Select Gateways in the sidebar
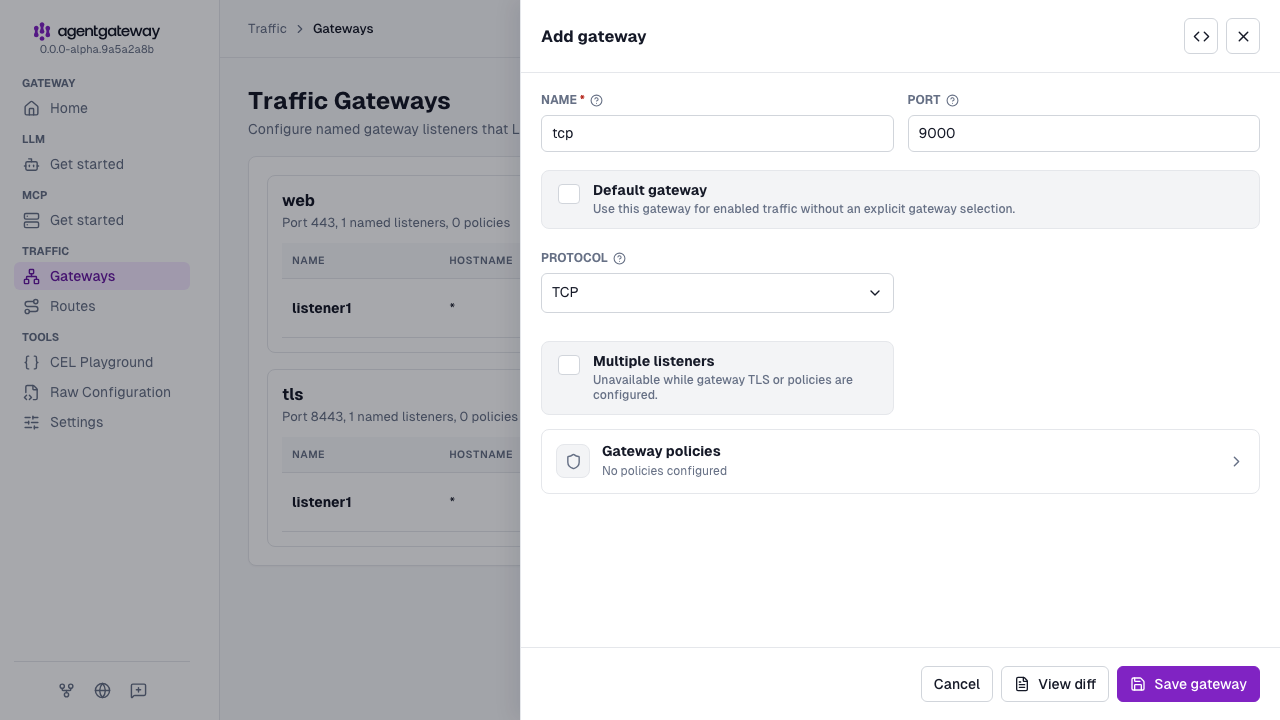The width and height of the screenshot is (1280, 720). click(102, 276)
